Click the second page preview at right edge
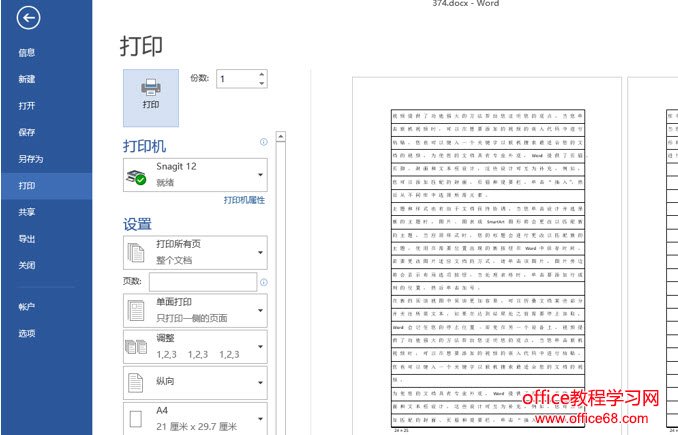Image resolution: width=678 pixels, height=435 pixels. 653,256
